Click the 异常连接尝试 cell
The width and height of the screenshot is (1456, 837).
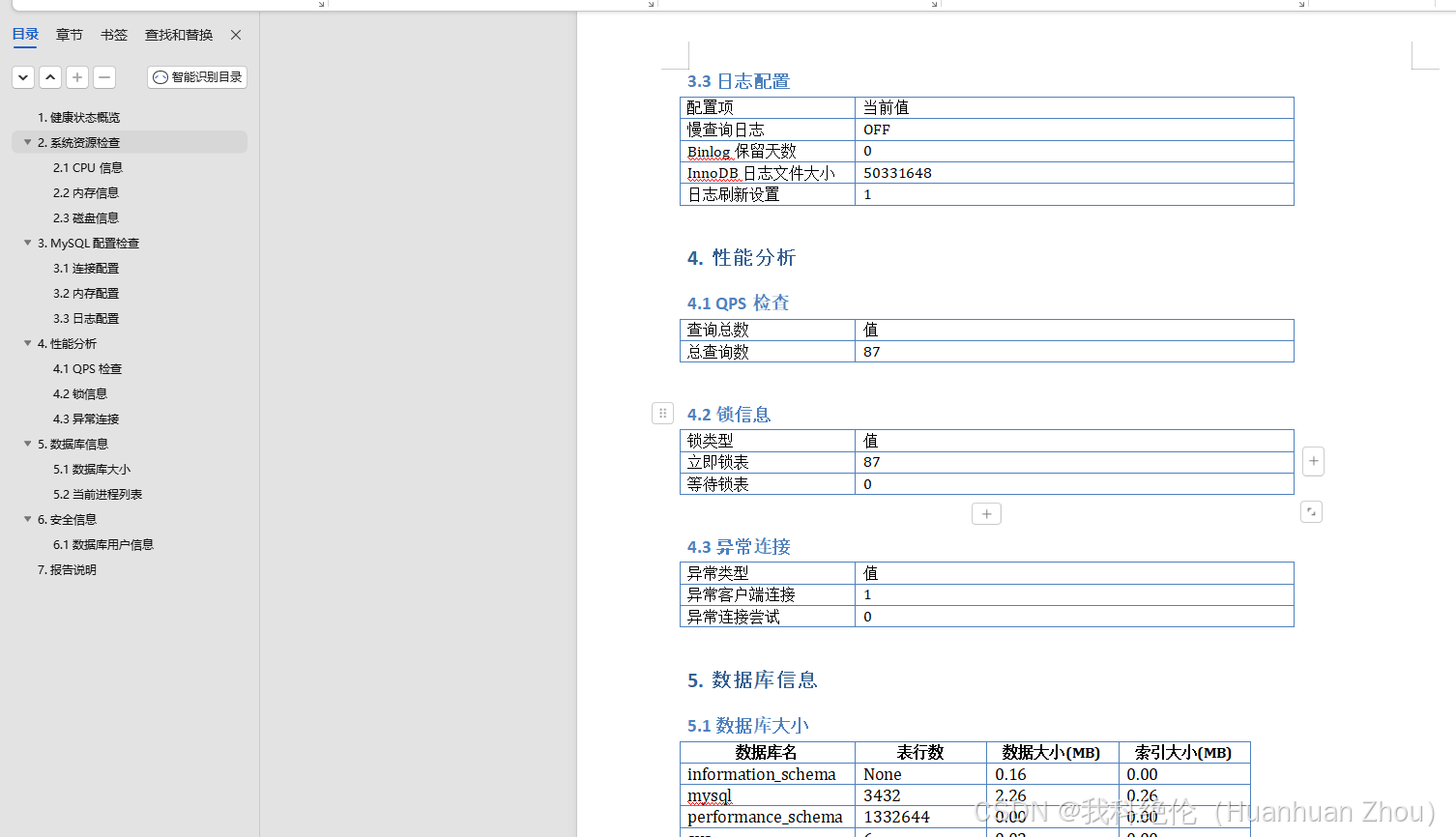[x=768, y=617]
